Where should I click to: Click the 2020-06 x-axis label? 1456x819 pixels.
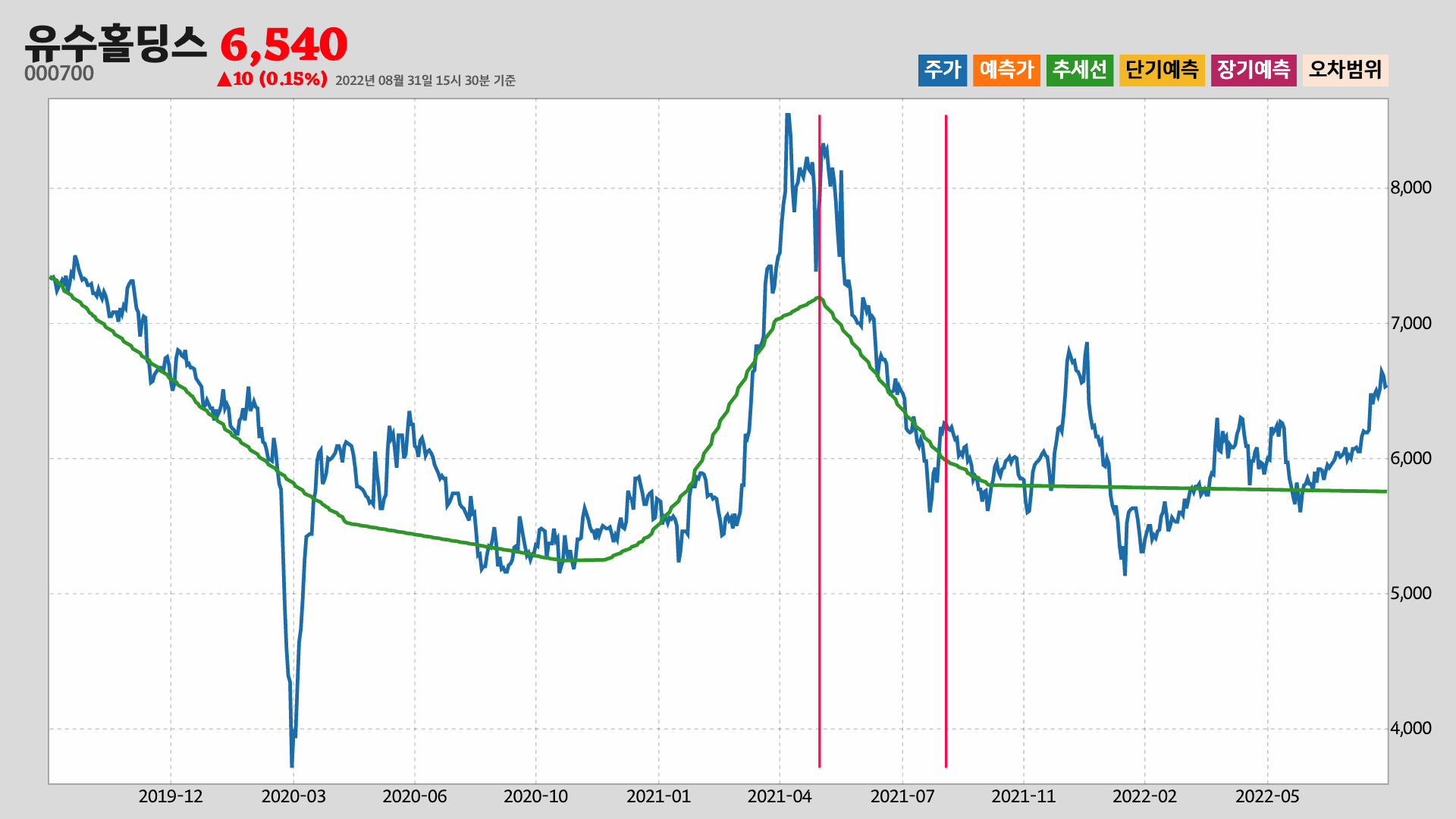[x=415, y=796]
